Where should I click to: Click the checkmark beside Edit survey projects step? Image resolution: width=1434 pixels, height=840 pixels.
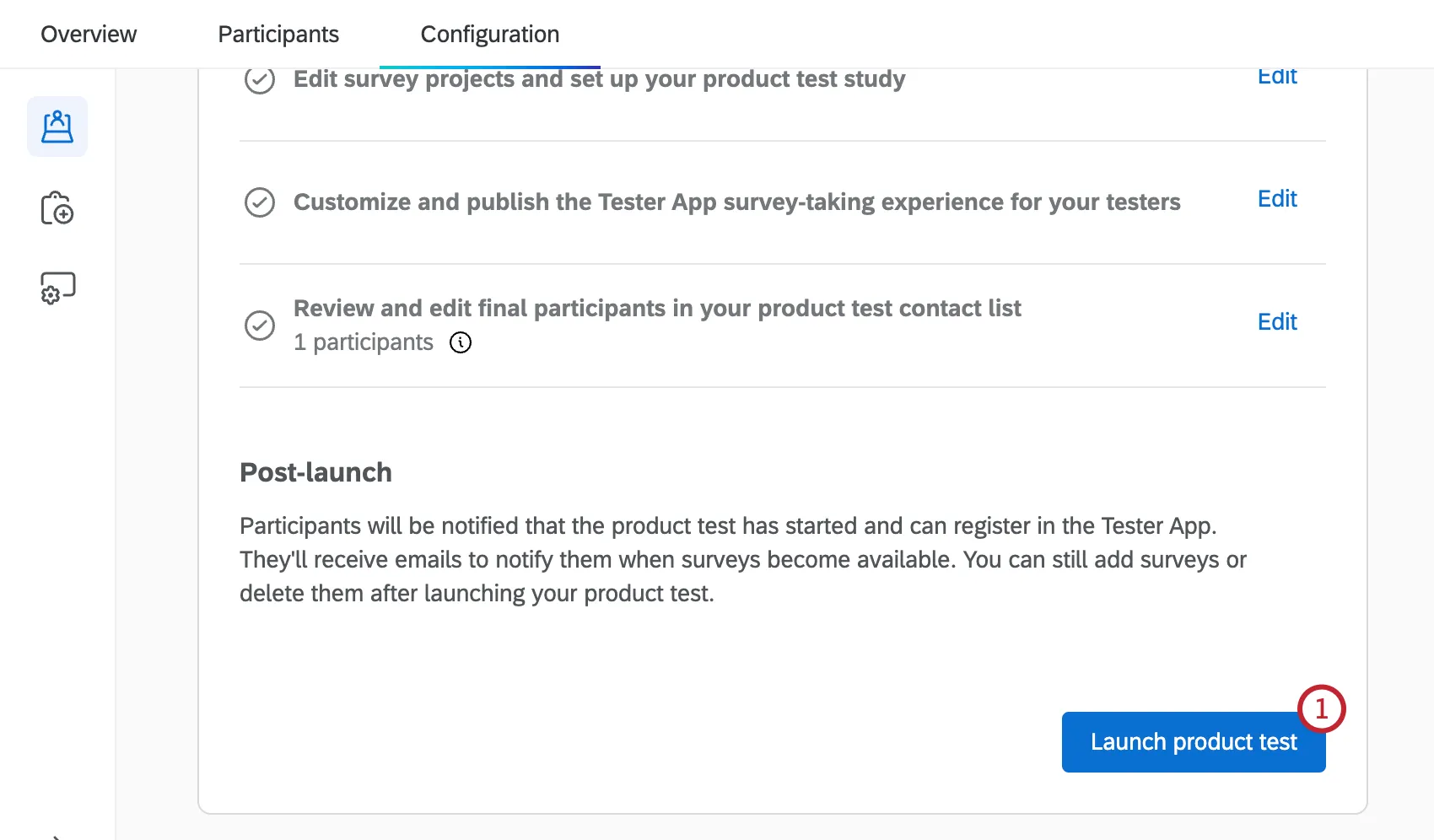pos(260,79)
